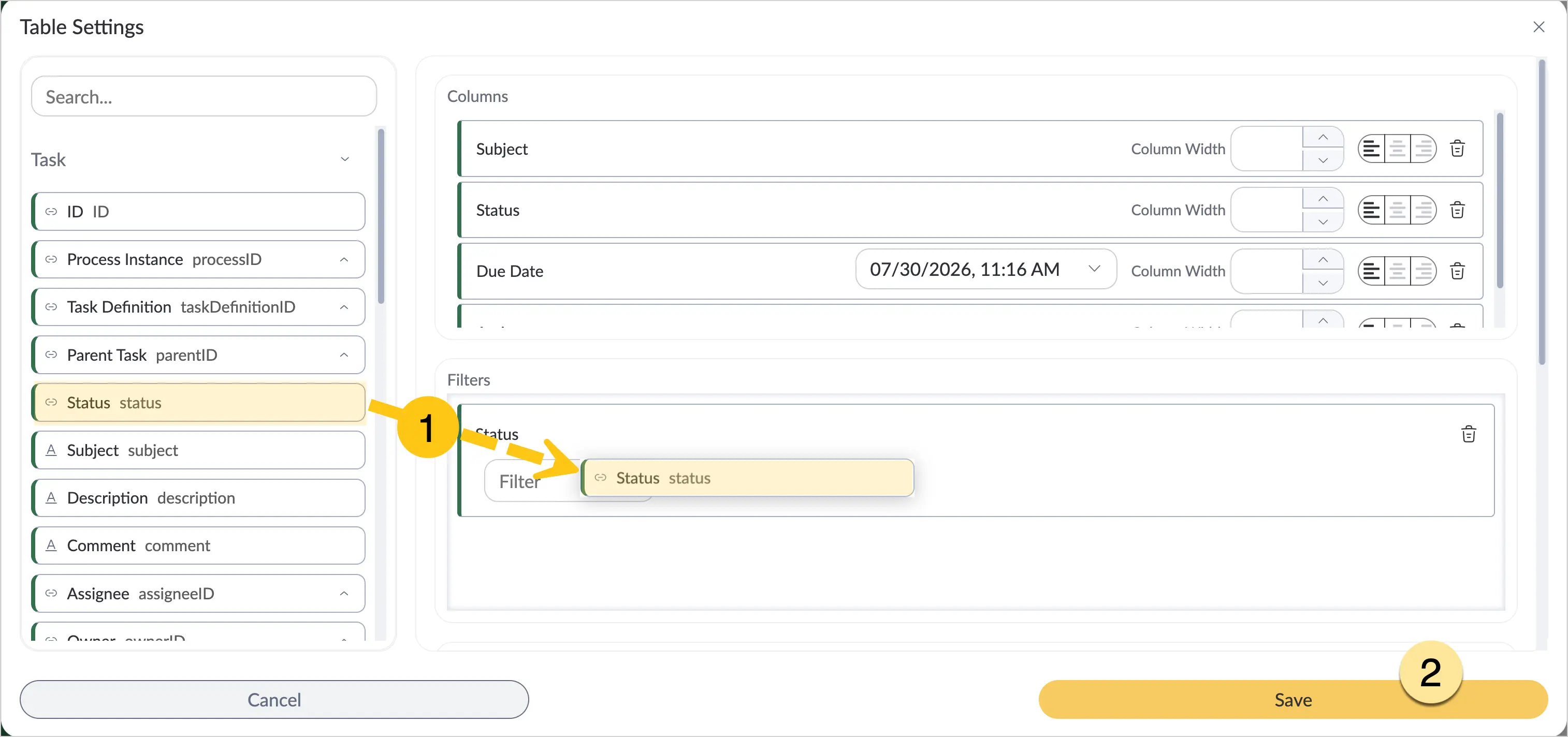Click the link icon beside Assignee
This screenshot has width=1568, height=737.
51,593
